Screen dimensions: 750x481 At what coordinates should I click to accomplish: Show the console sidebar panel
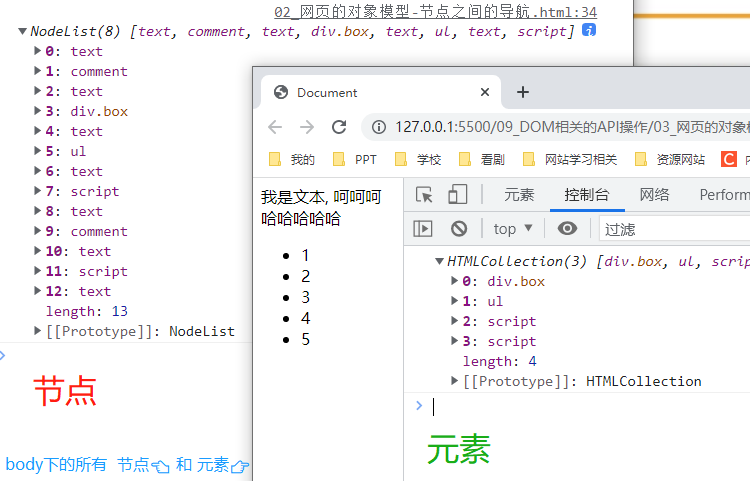pos(423,229)
